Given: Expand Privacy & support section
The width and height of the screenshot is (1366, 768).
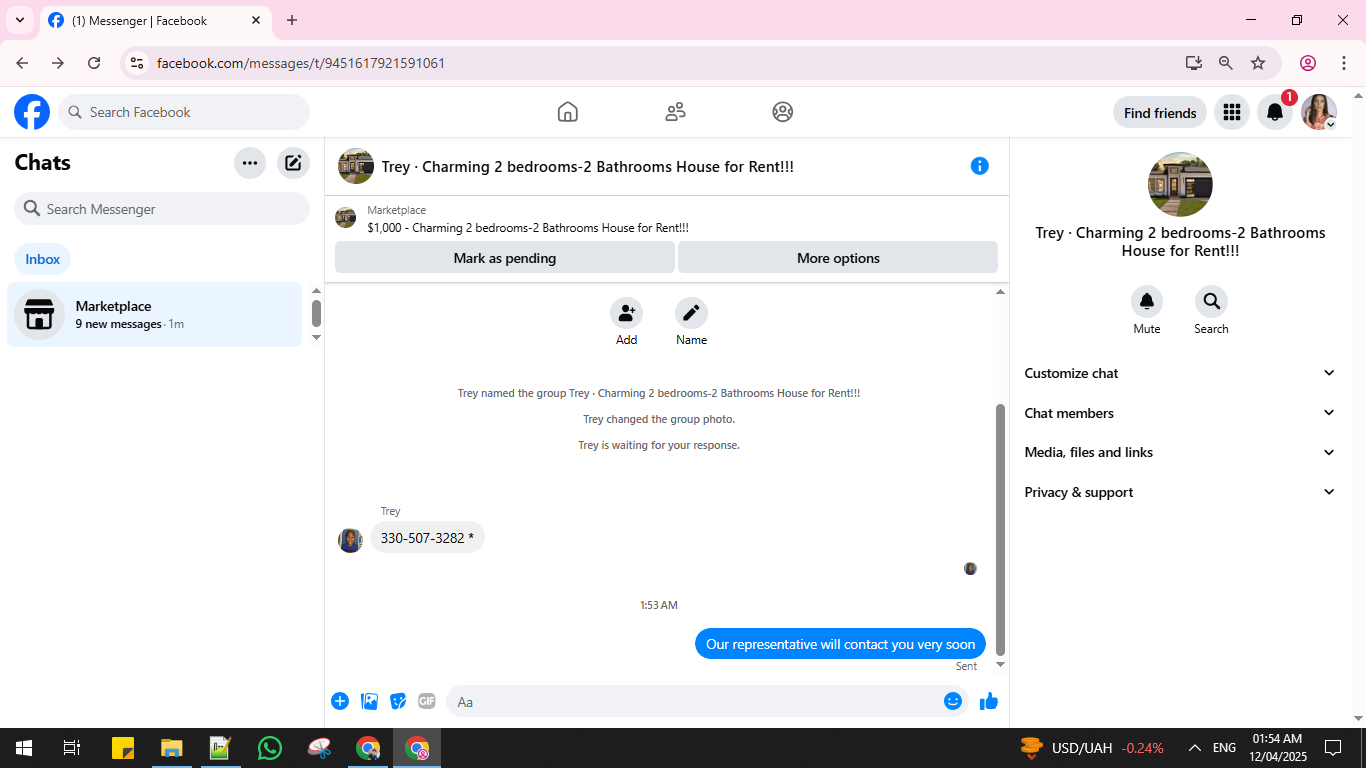Looking at the screenshot, I should 1180,493.
